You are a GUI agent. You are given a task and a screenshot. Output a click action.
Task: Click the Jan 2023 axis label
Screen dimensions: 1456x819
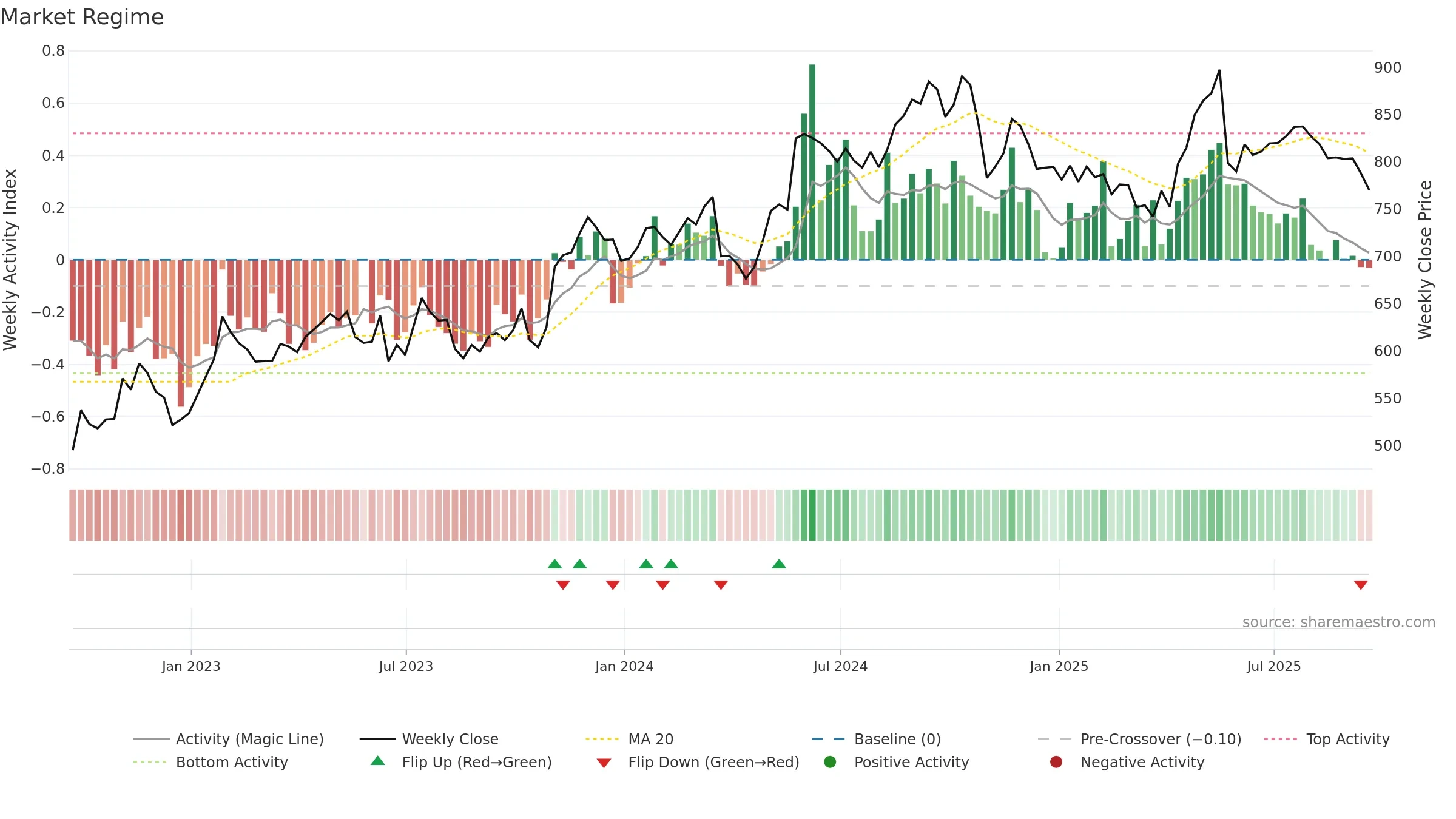tap(191, 666)
